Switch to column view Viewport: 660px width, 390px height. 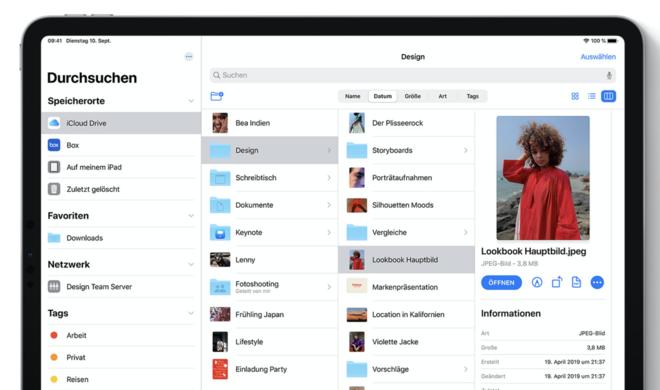point(608,96)
